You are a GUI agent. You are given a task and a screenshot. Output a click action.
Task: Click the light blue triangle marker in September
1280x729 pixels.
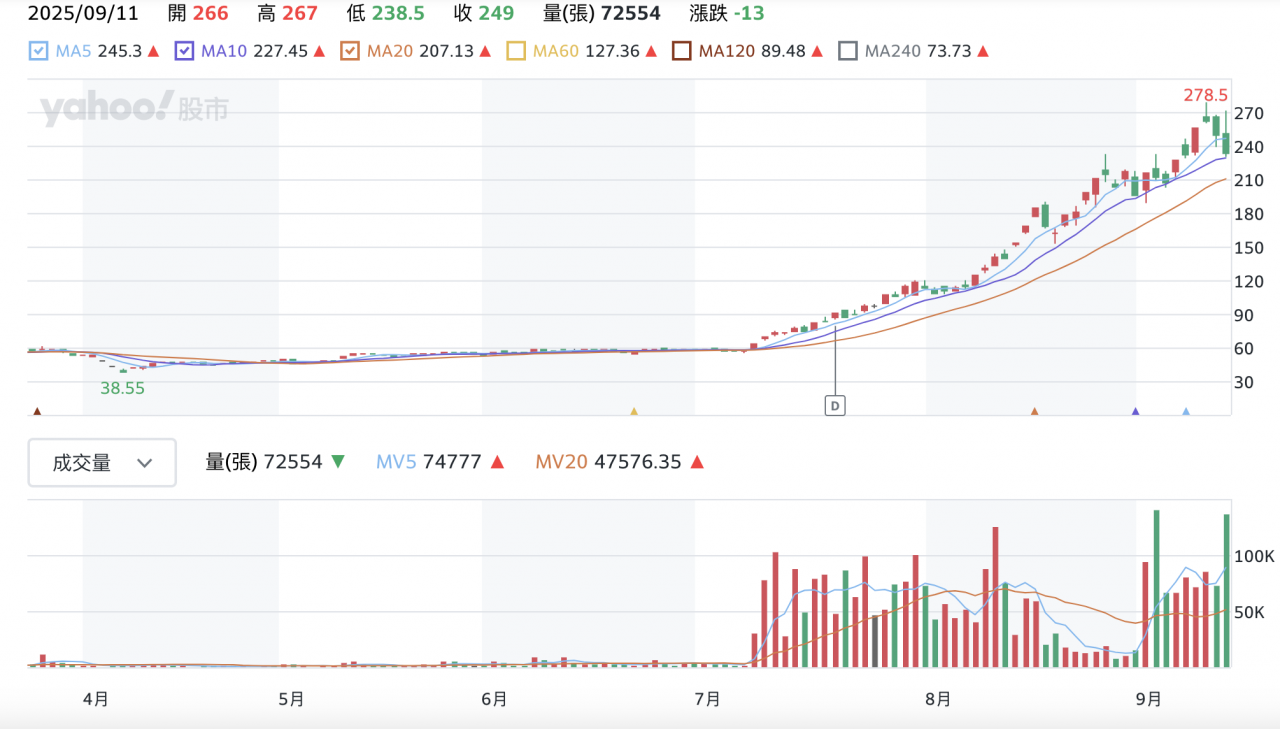[1186, 411]
